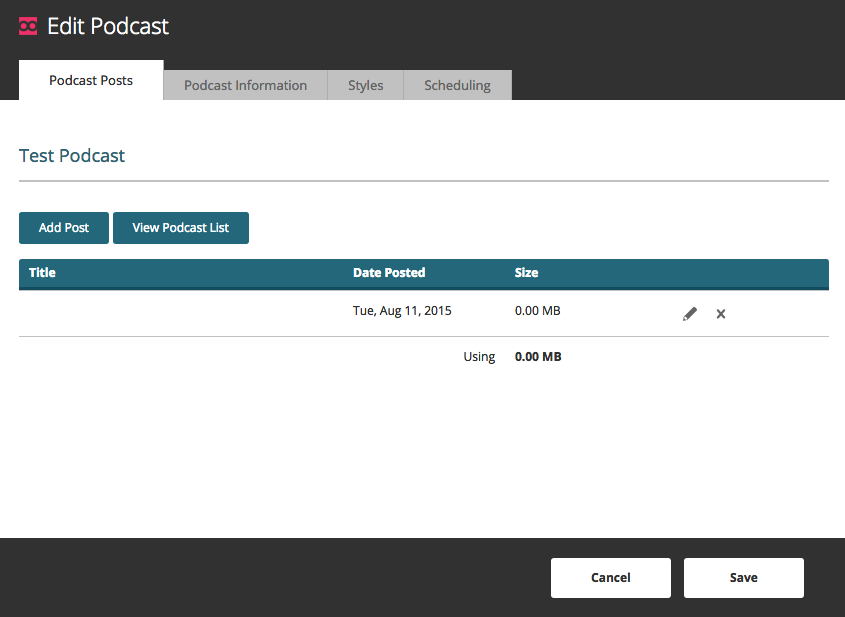Image resolution: width=845 pixels, height=617 pixels.
Task: Click the Date Posted column header
Action: [389, 272]
